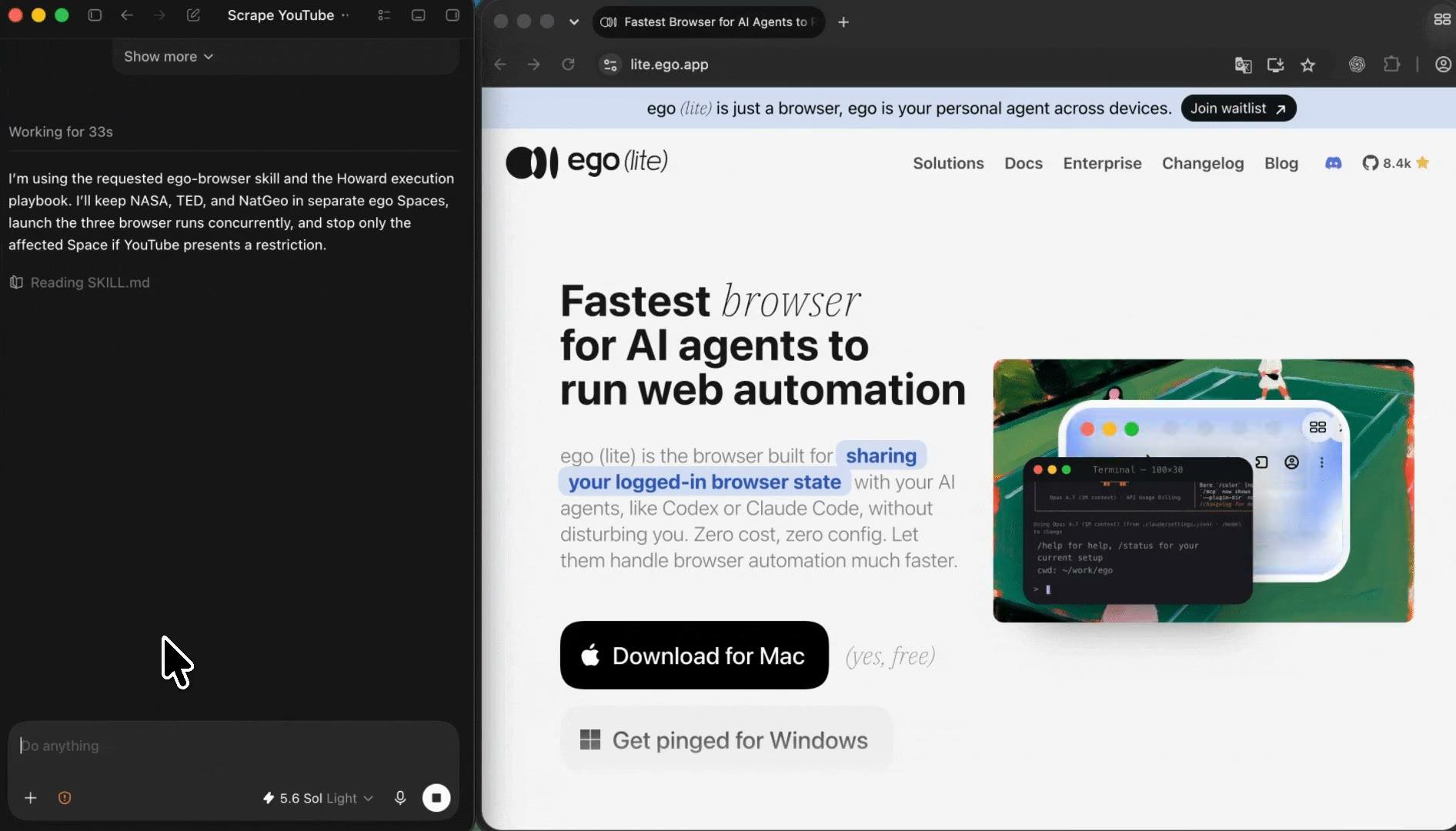
Task: Open the spaces grid icon in browser title bar
Action: coord(1441,20)
